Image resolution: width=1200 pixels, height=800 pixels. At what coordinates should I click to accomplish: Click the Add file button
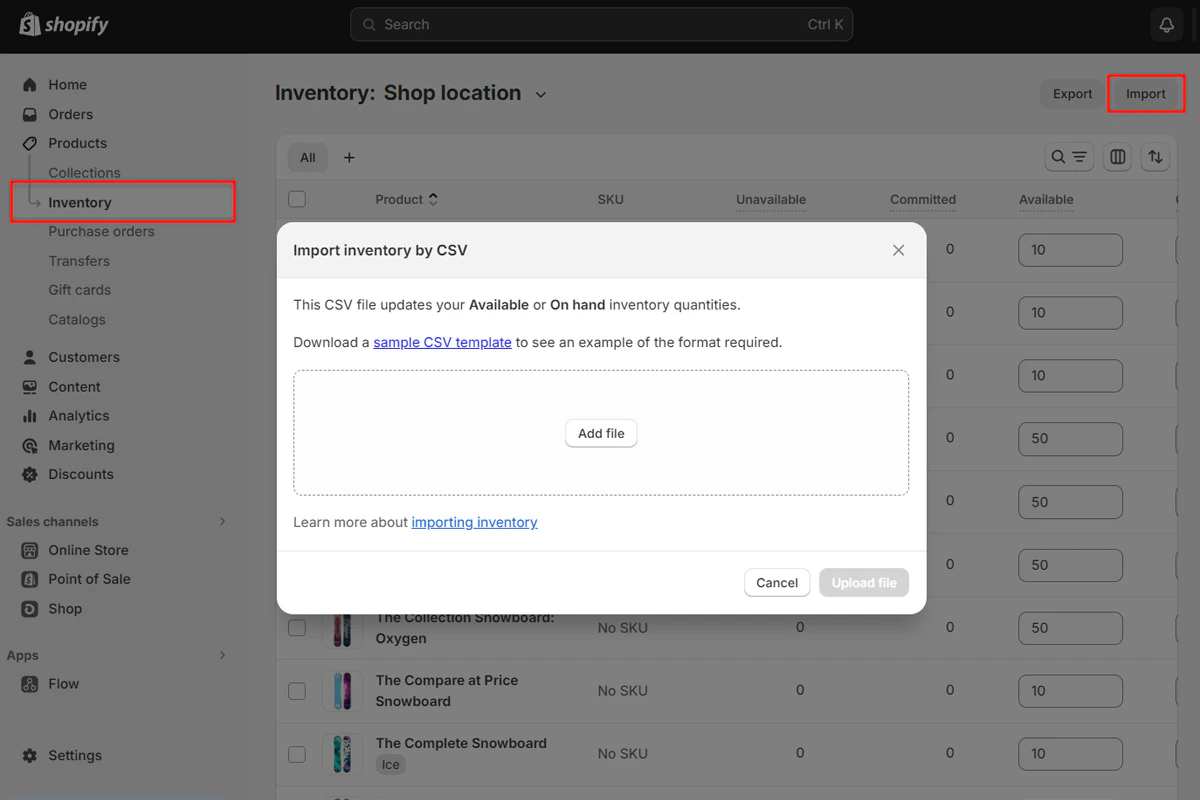click(x=600, y=433)
